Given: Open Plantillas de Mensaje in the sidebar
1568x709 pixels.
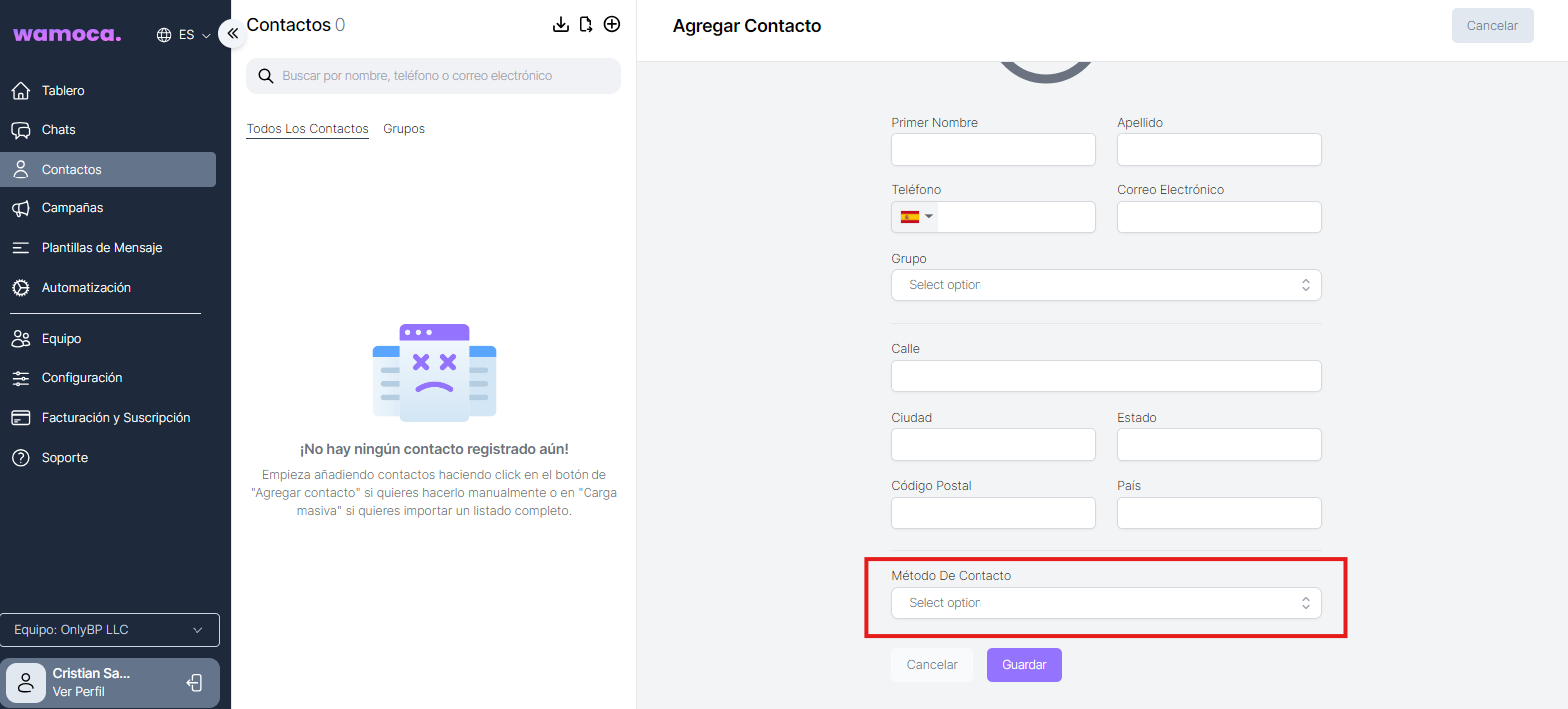Looking at the screenshot, I should (x=101, y=248).
